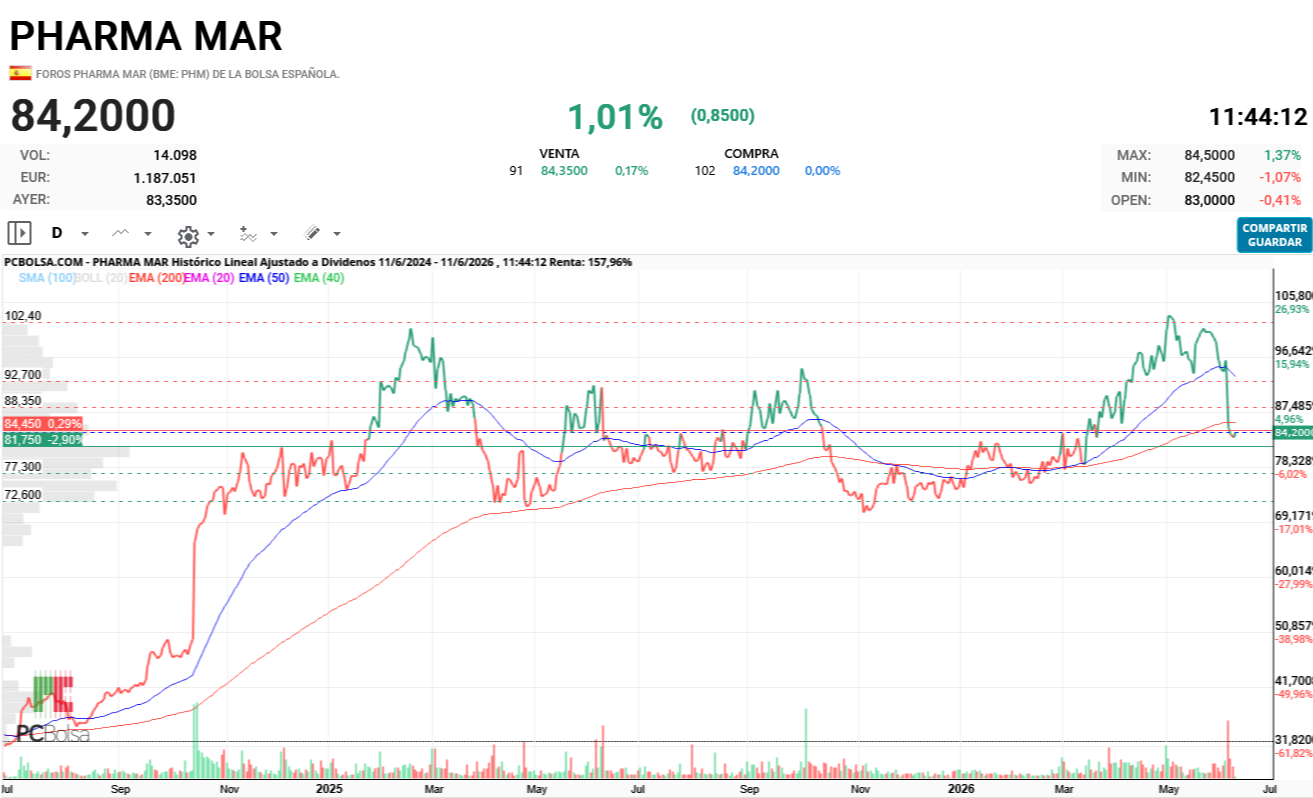Image resolution: width=1313 pixels, height=798 pixels.
Task: Click the 1,01% change percentage
Action: (x=615, y=117)
